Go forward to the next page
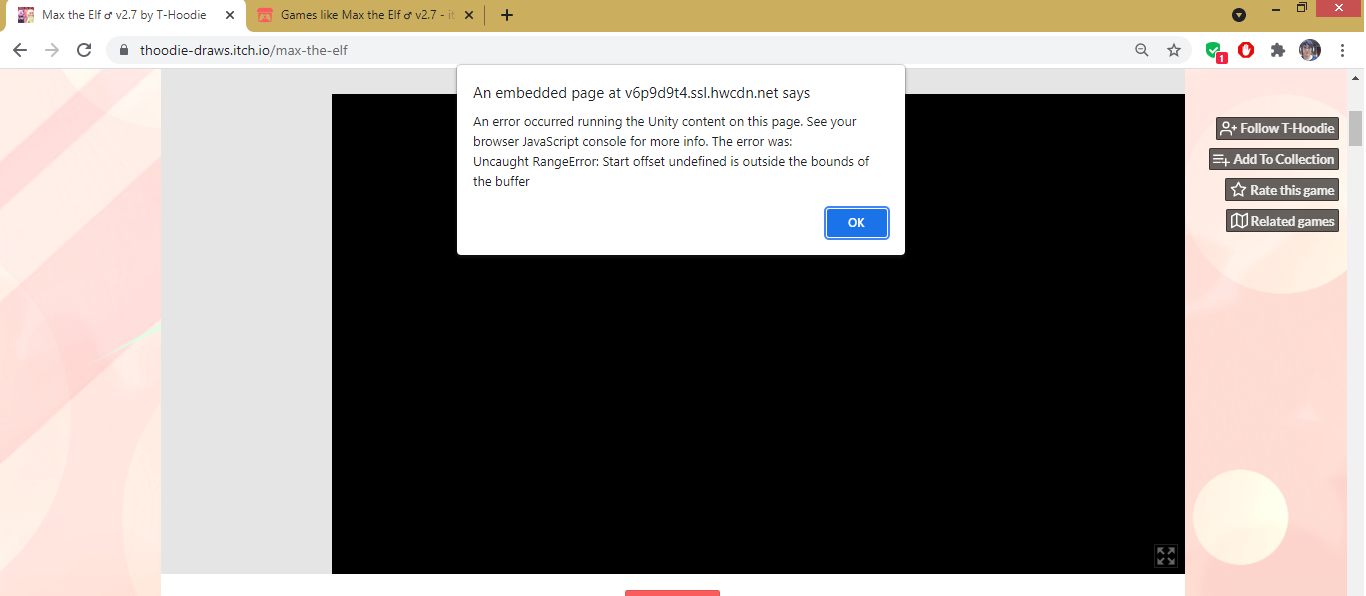This screenshot has width=1366, height=596. coord(52,50)
